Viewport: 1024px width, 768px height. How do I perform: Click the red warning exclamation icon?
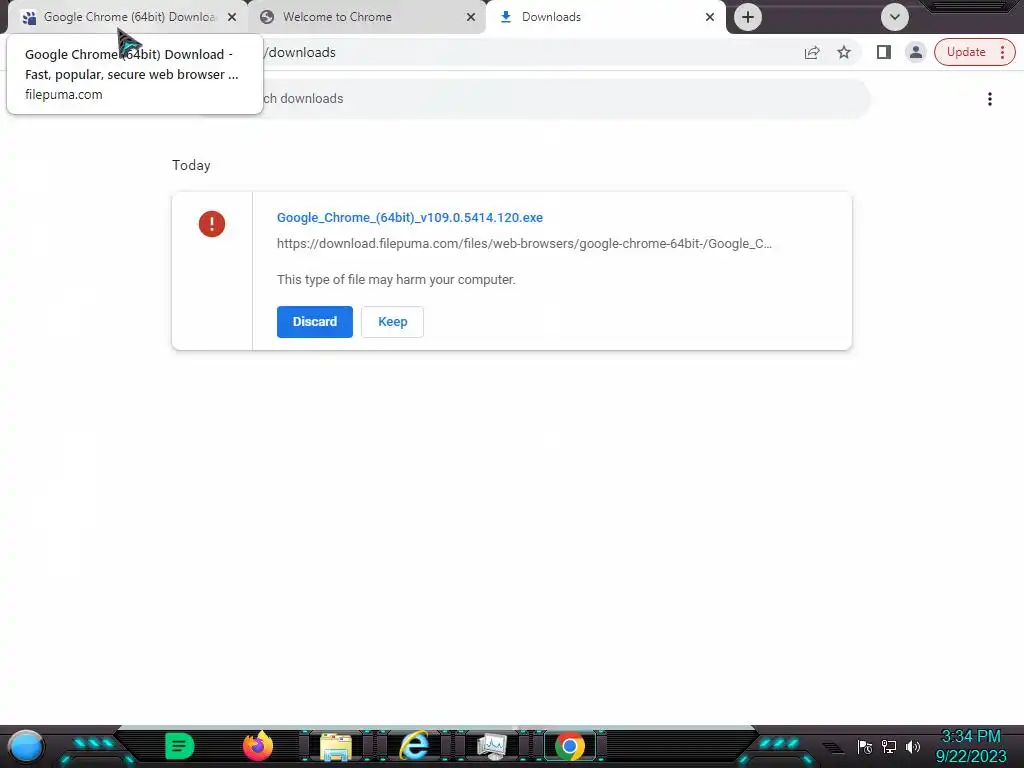point(212,224)
